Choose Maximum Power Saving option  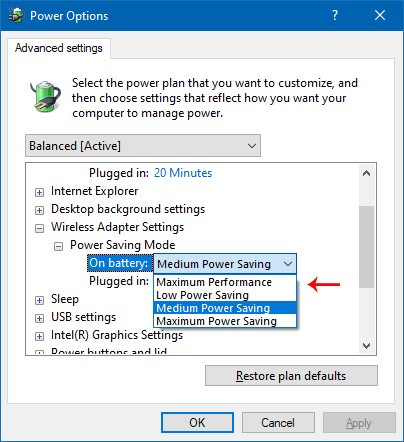(x=225, y=321)
